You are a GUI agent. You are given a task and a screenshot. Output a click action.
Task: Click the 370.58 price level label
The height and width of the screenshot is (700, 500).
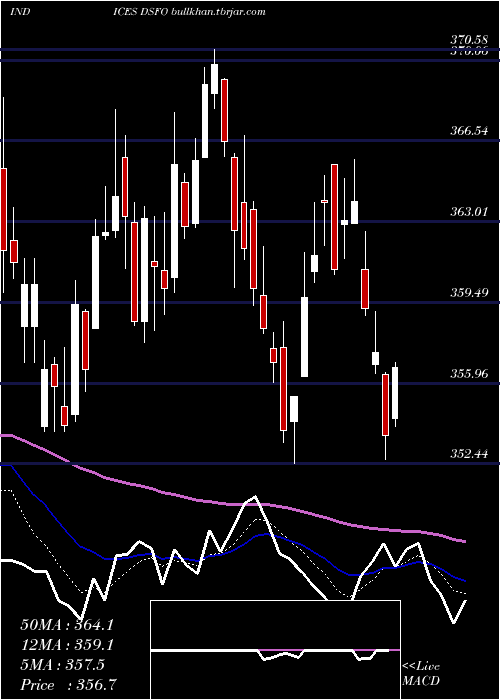point(468,40)
